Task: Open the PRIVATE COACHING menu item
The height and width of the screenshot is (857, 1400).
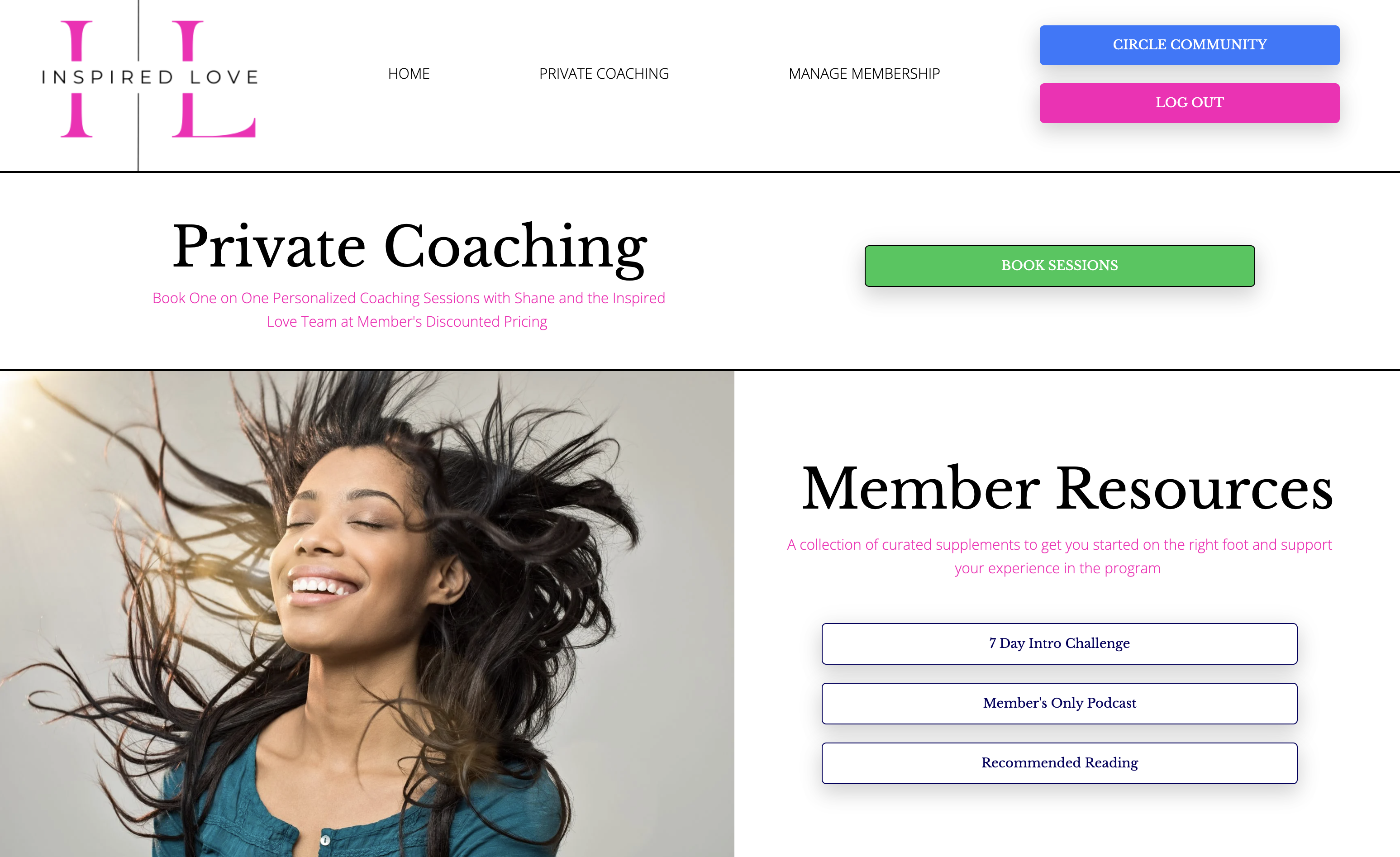Action: [x=604, y=74]
